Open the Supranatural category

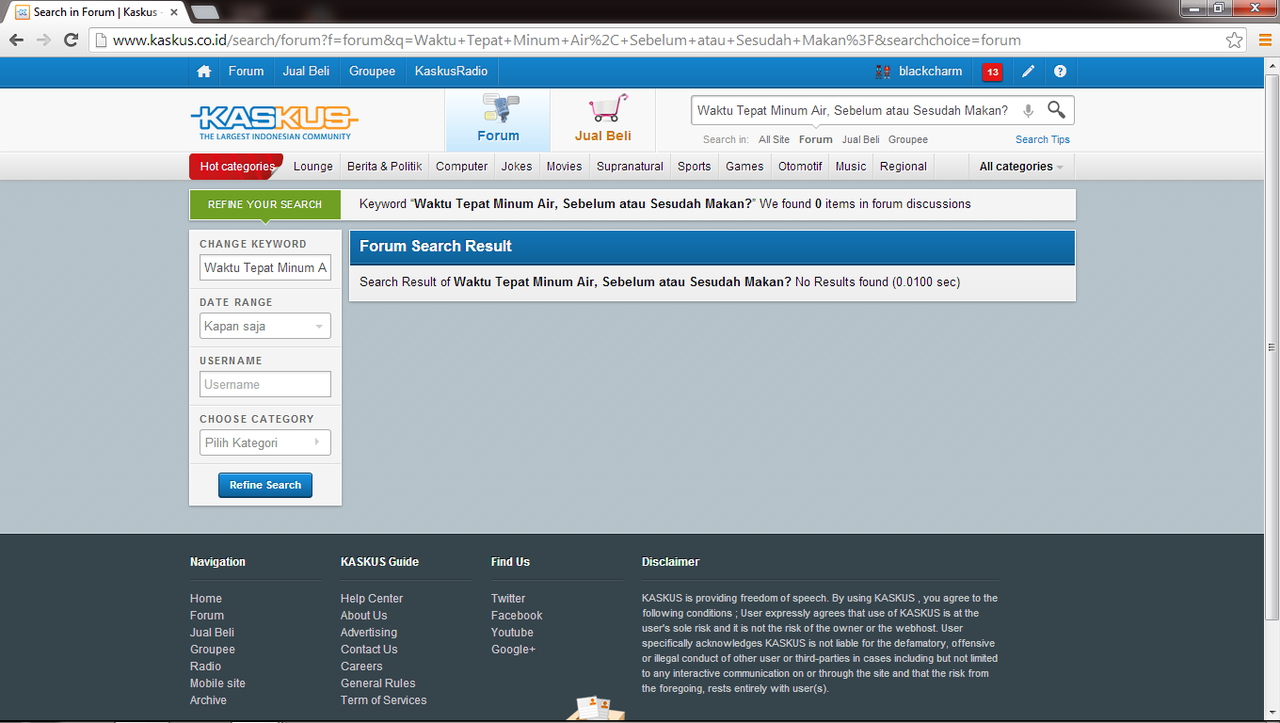630,167
